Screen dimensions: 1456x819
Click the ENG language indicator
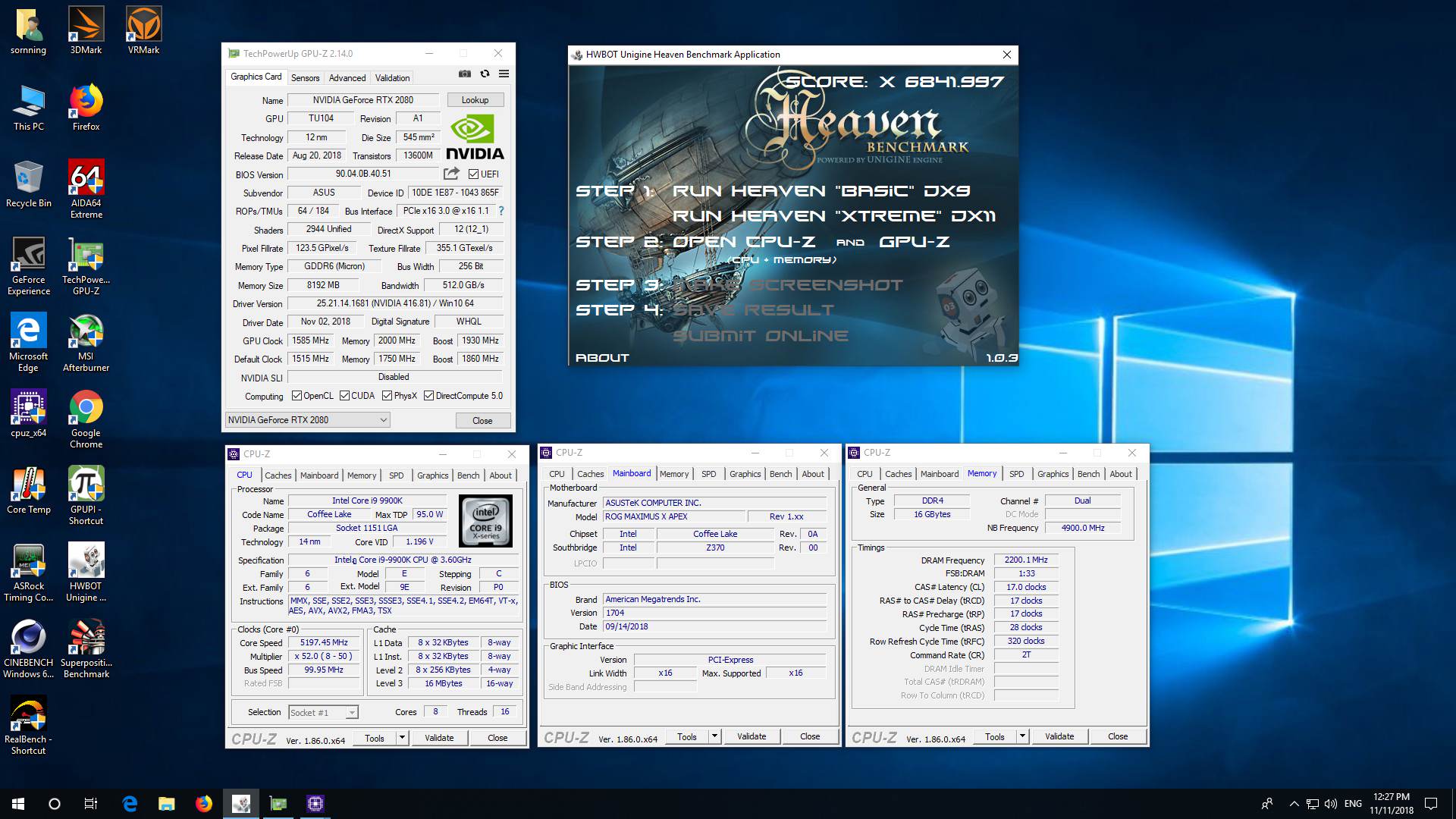click(x=1353, y=804)
